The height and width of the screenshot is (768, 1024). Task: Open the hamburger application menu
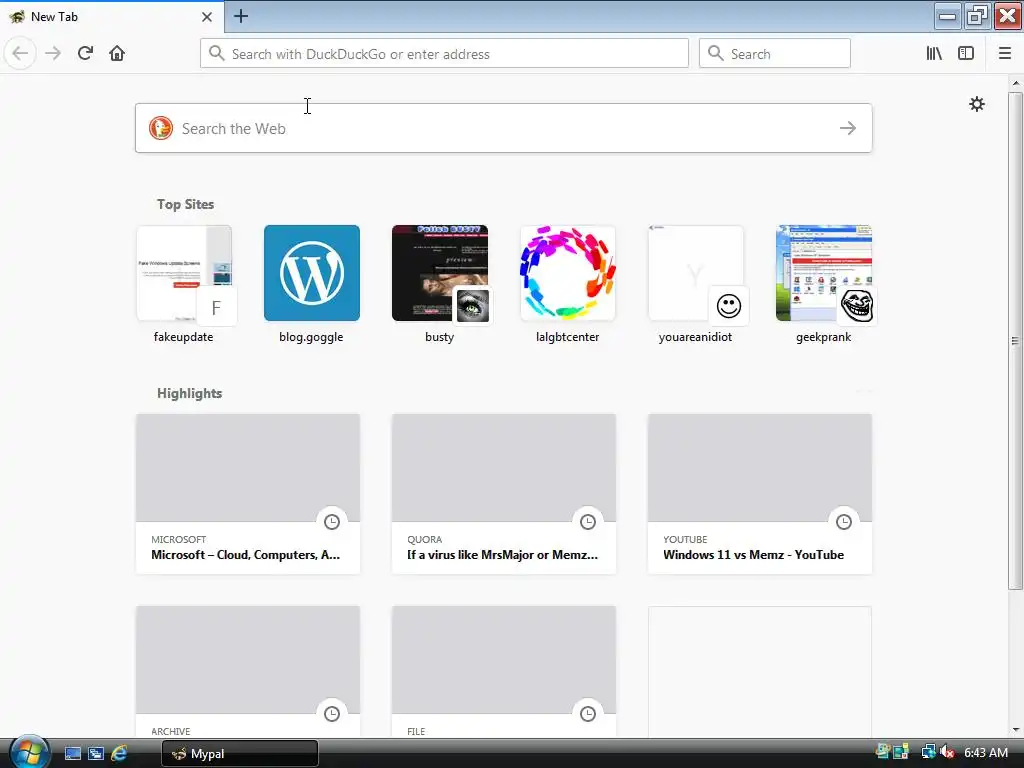click(x=1005, y=54)
